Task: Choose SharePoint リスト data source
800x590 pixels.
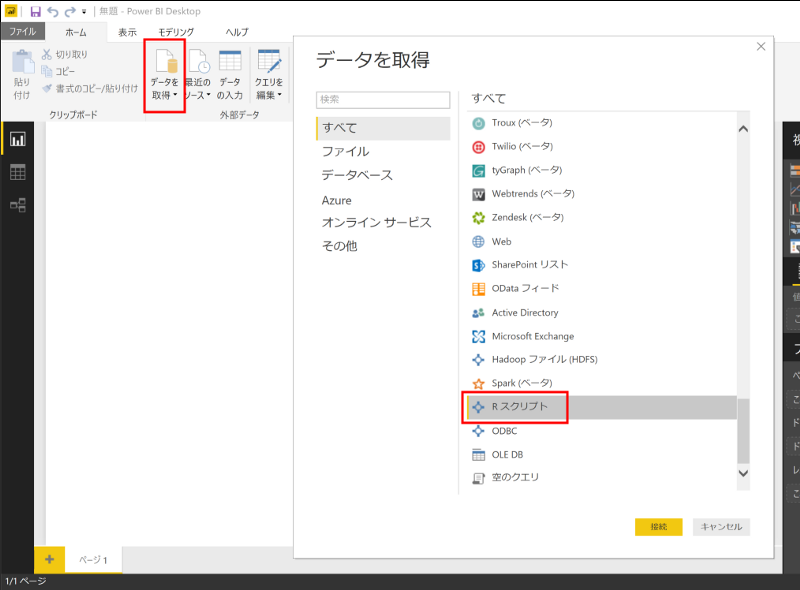Action: (x=602, y=265)
